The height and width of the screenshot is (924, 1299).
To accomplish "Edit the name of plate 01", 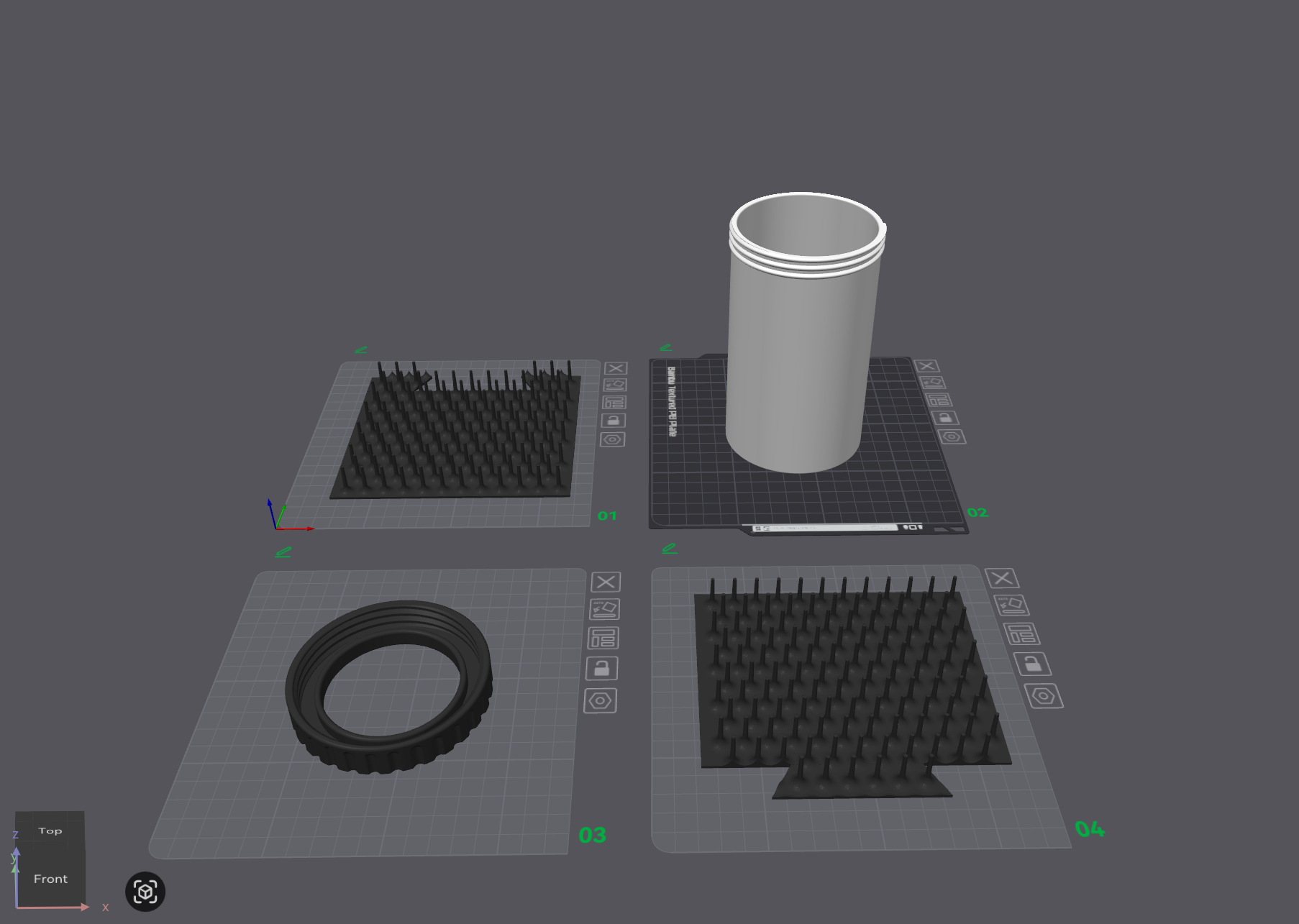I will point(361,350).
